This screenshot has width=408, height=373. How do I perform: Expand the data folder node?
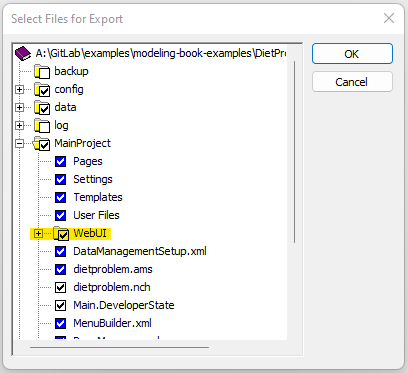(20, 108)
